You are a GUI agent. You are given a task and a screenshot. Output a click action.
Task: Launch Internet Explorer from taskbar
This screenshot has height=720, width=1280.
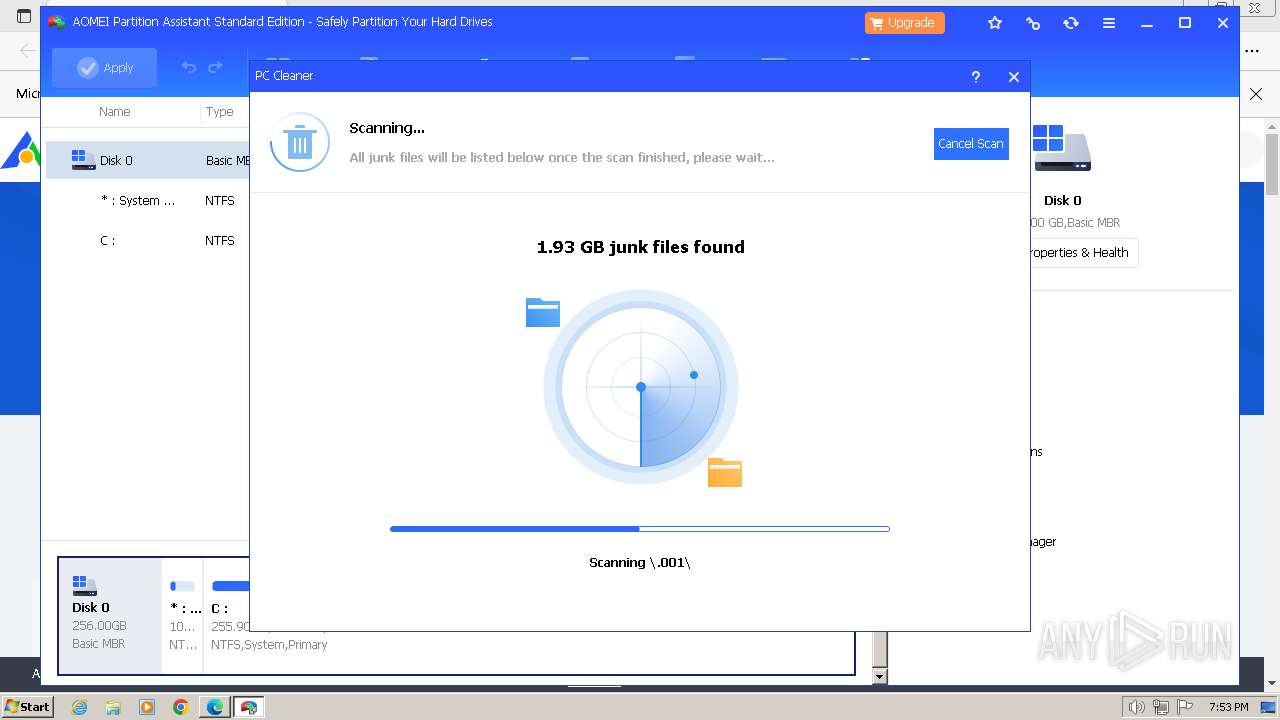pyautogui.click(x=79, y=707)
